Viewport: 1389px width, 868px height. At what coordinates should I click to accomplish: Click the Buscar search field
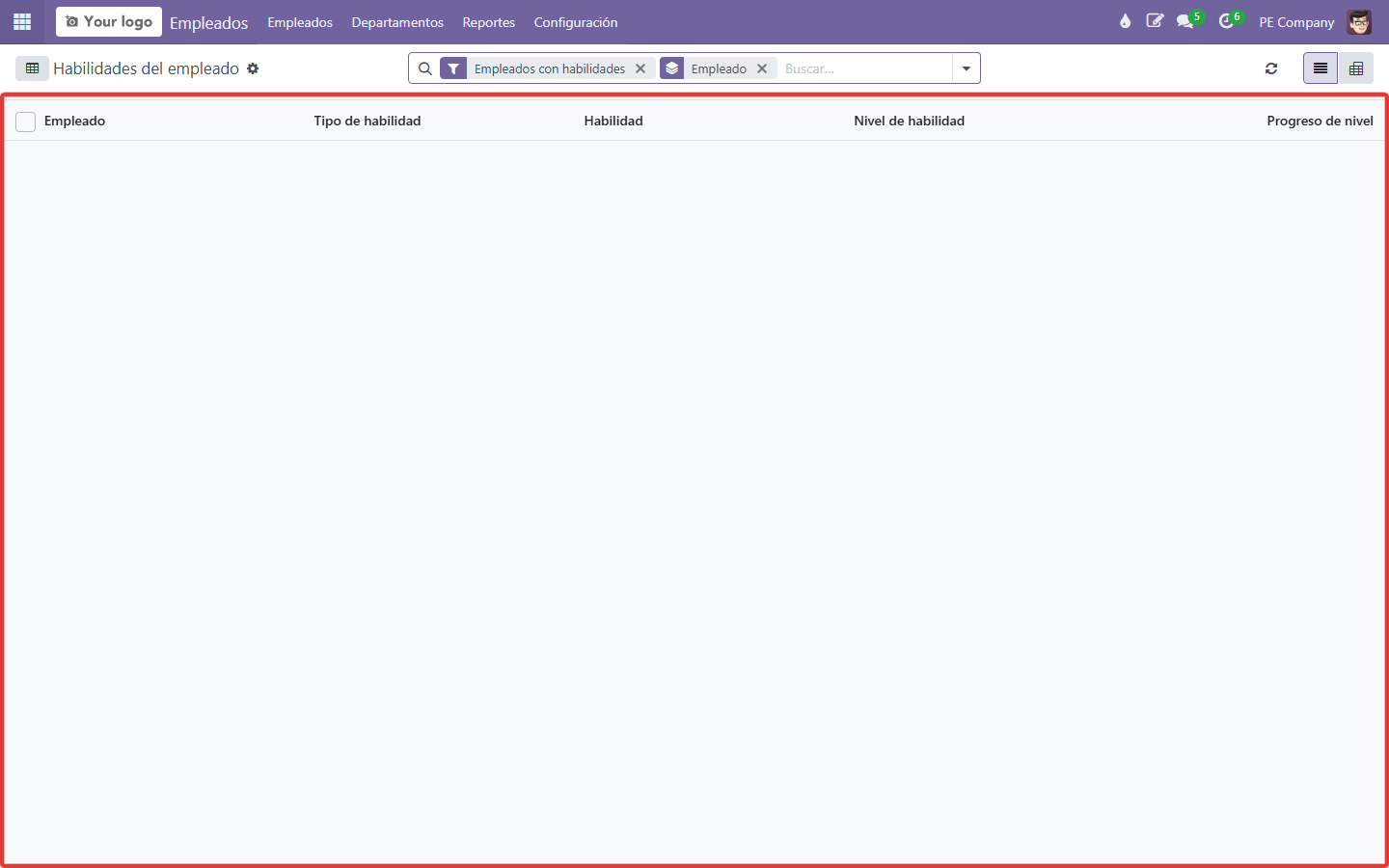[x=863, y=68]
